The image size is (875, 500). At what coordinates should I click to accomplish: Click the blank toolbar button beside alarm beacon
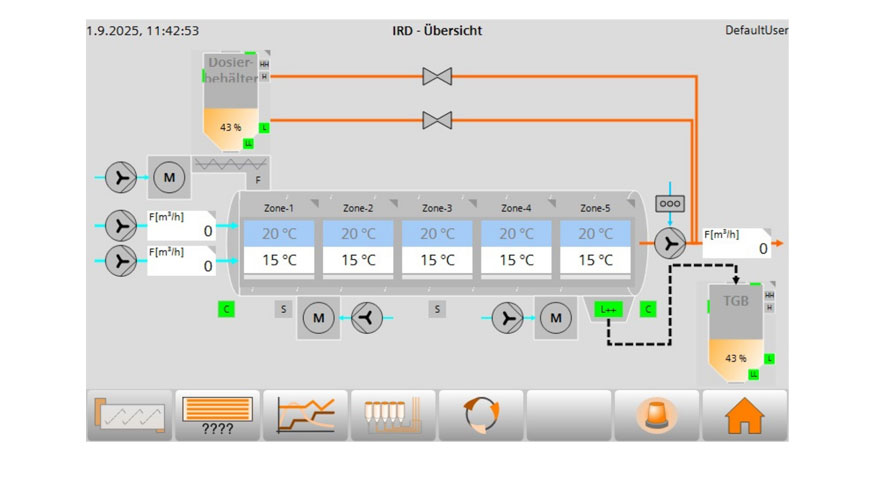[569, 415]
